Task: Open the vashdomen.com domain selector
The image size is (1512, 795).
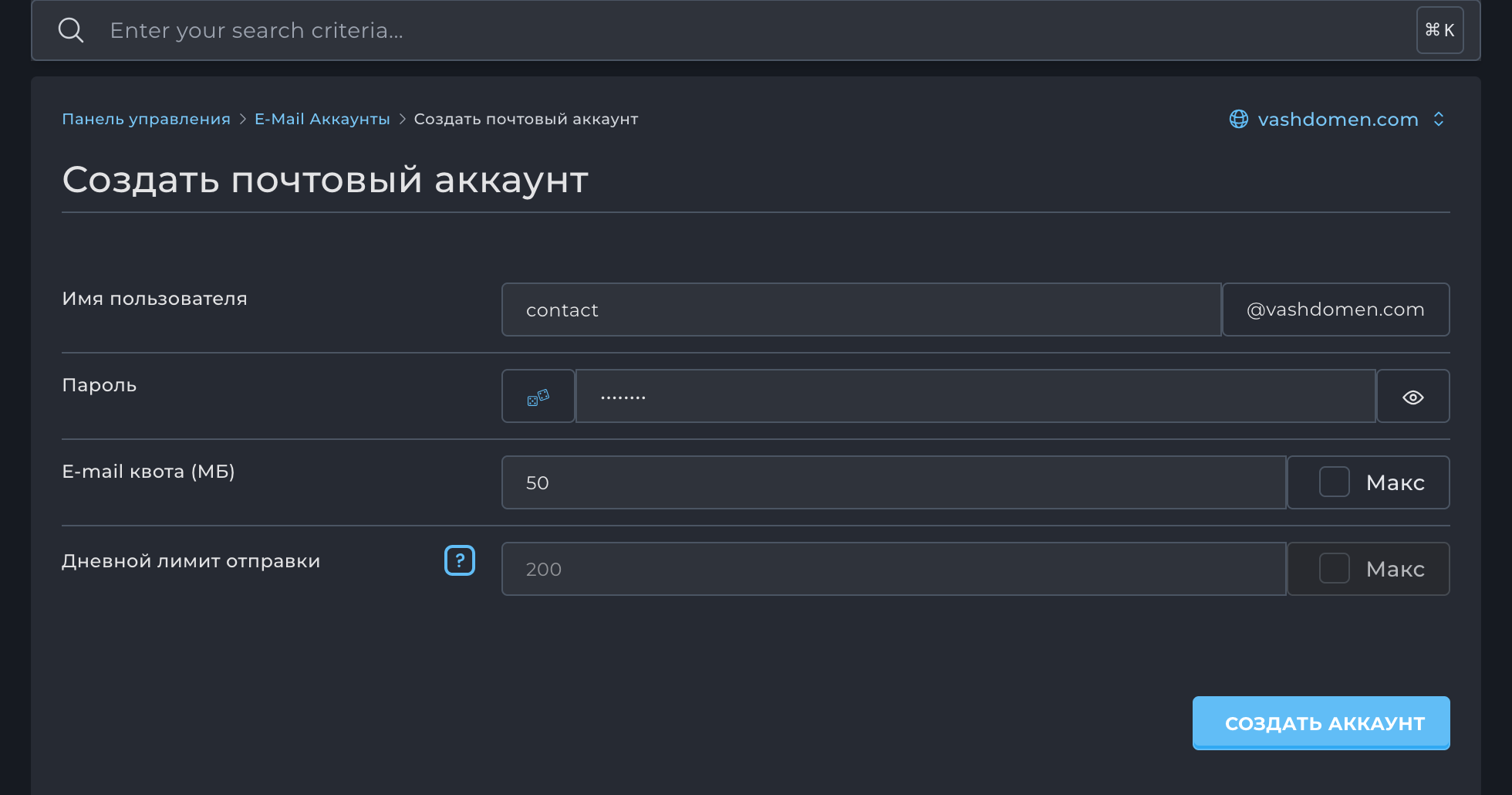Action: tap(1338, 119)
